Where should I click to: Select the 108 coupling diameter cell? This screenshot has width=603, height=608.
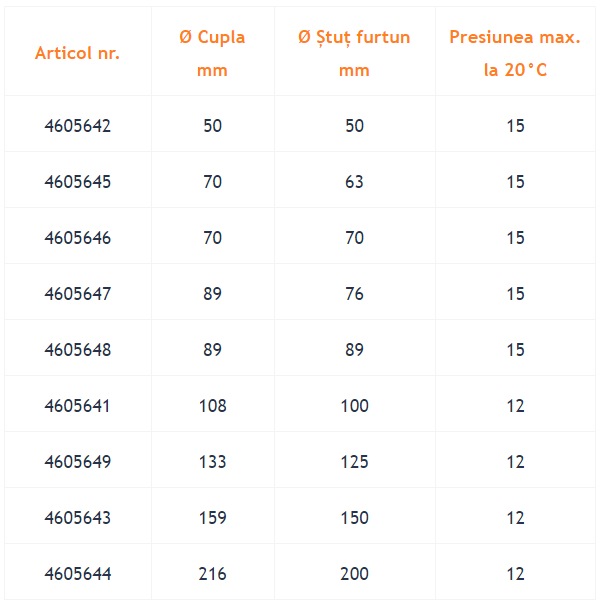pyautogui.click(x=213, y=406)
